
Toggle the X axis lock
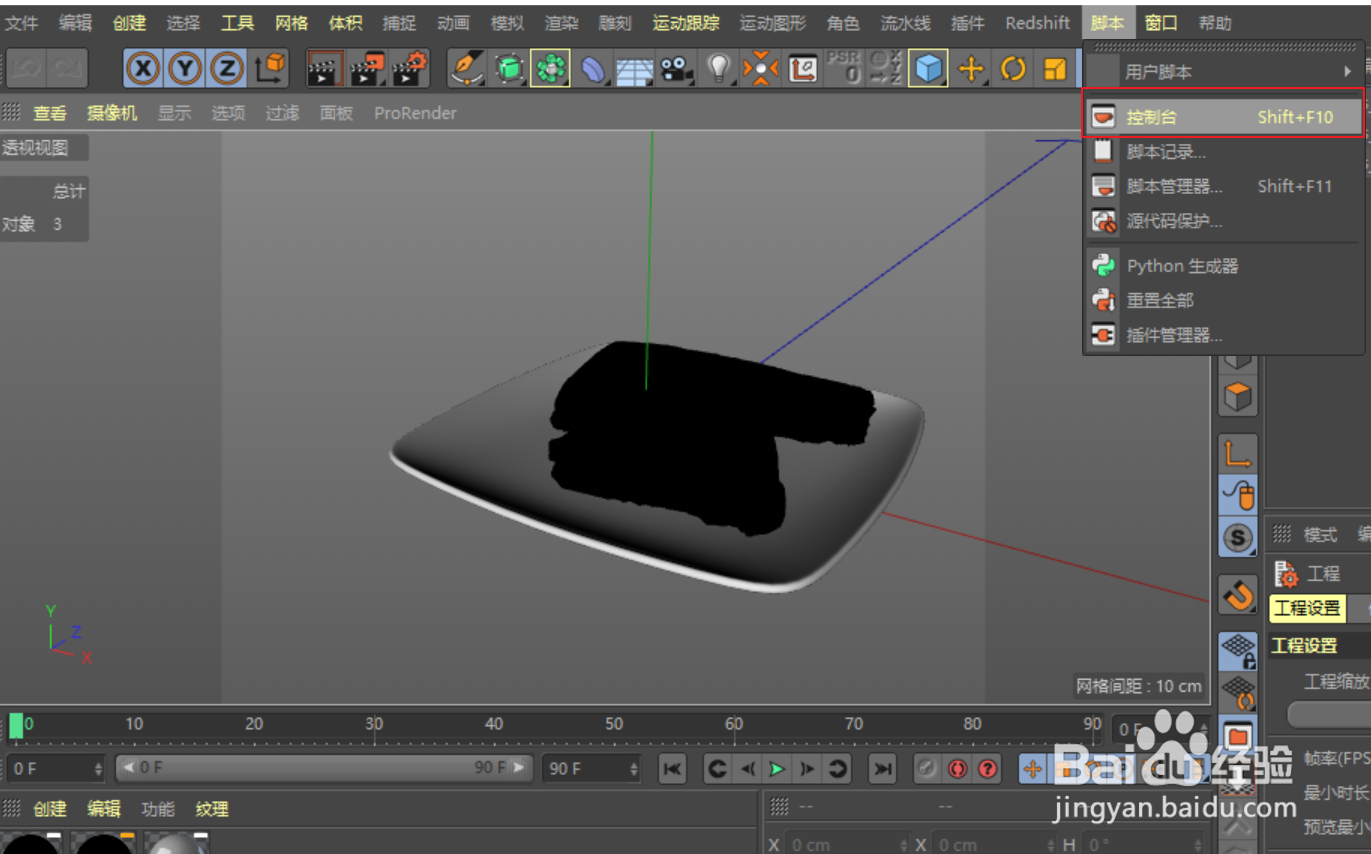point(143,68)
